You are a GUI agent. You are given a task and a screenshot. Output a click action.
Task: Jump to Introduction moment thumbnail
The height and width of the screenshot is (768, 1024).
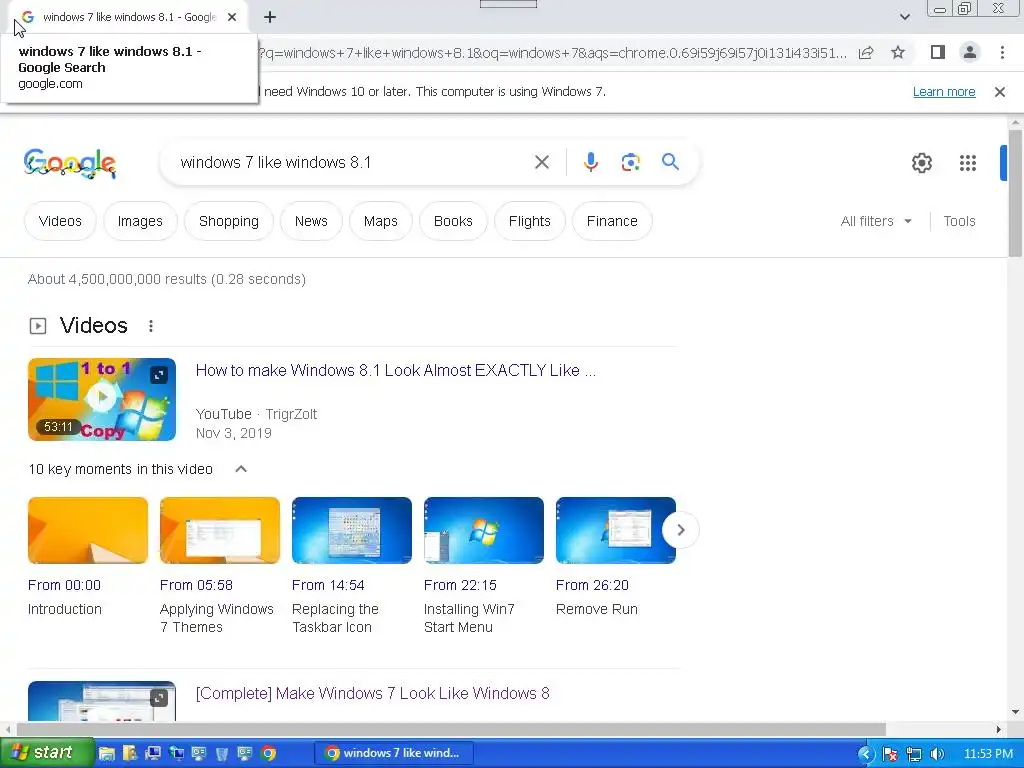[88, 530]
